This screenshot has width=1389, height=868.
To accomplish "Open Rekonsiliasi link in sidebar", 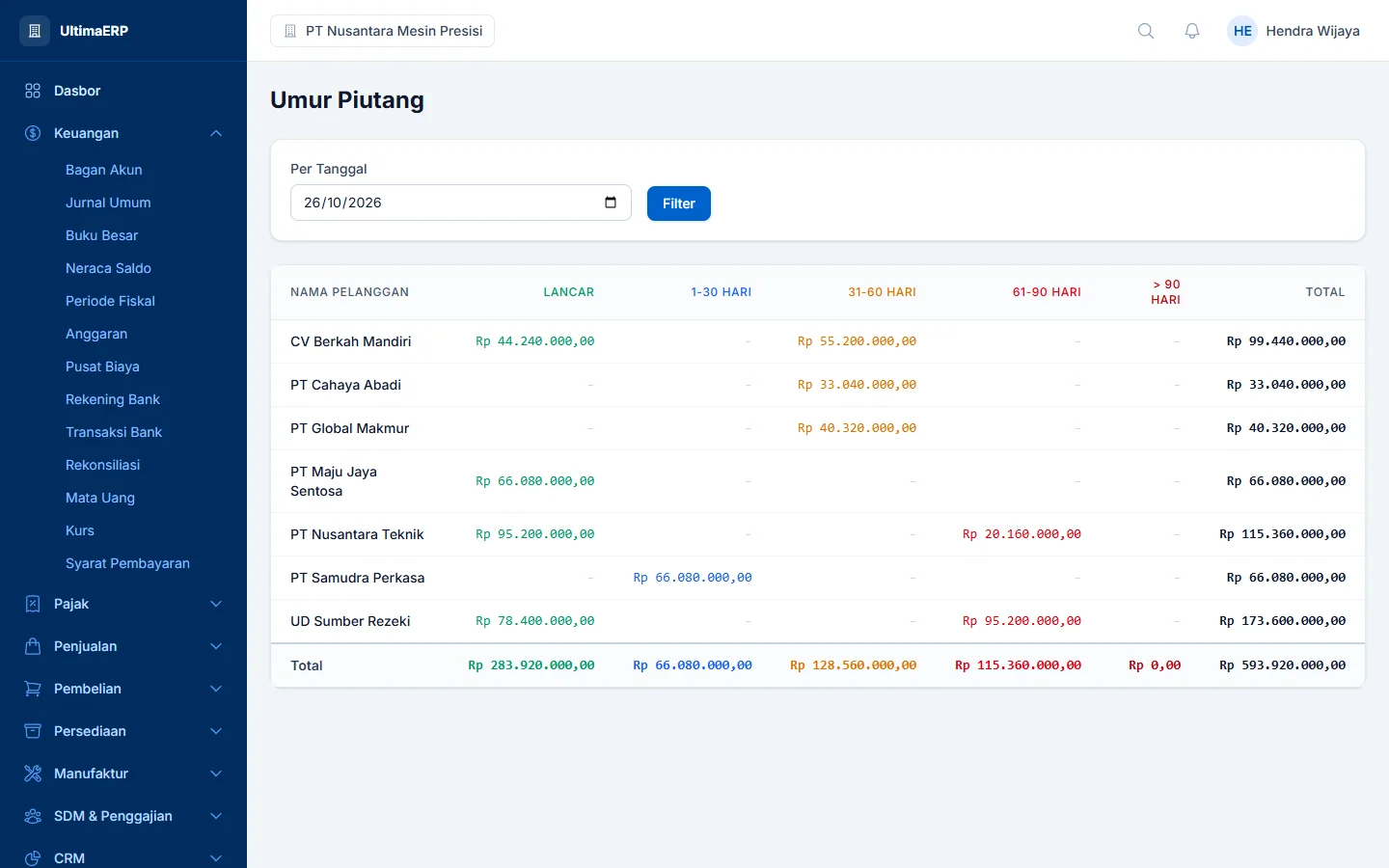I will tap(103, 465).
